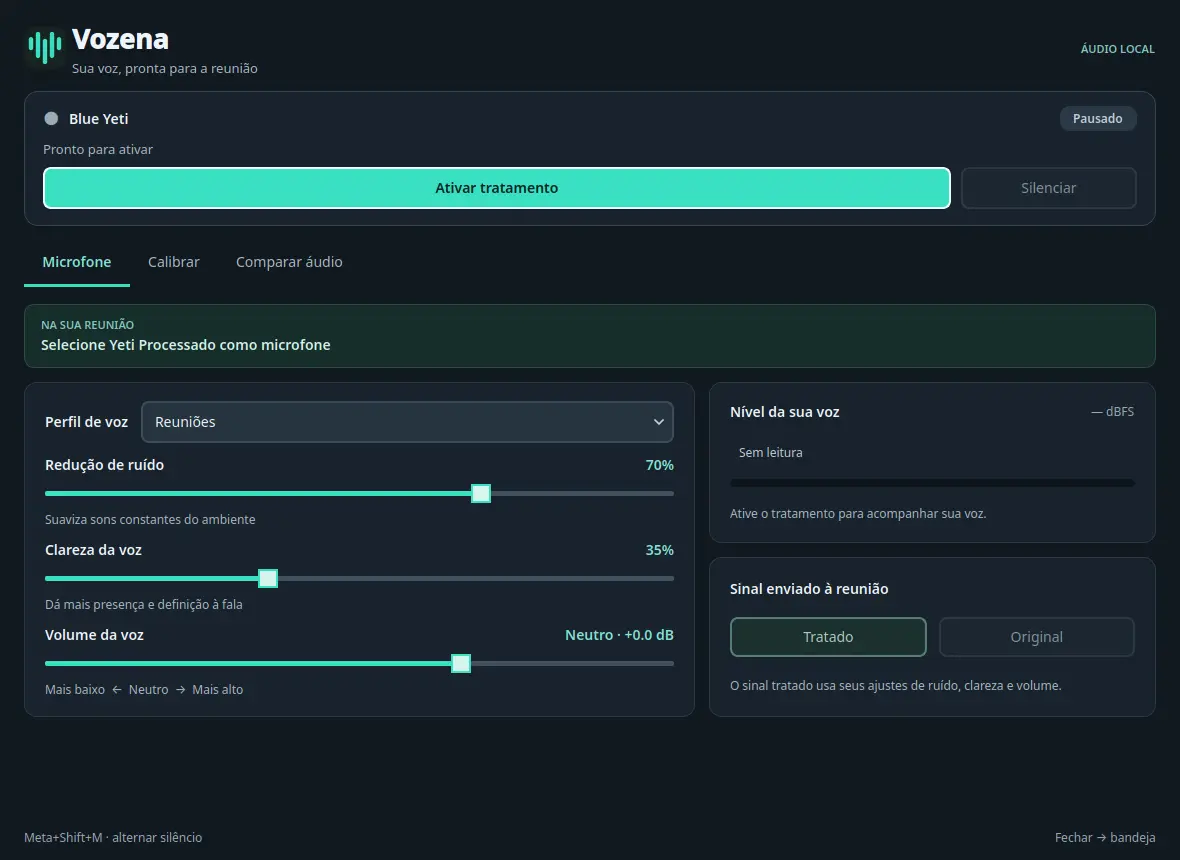Image resolution: width=1180 pixels, height=860 pixels.
Task: Click the Mais baixo label under volume
Action: 75,689
